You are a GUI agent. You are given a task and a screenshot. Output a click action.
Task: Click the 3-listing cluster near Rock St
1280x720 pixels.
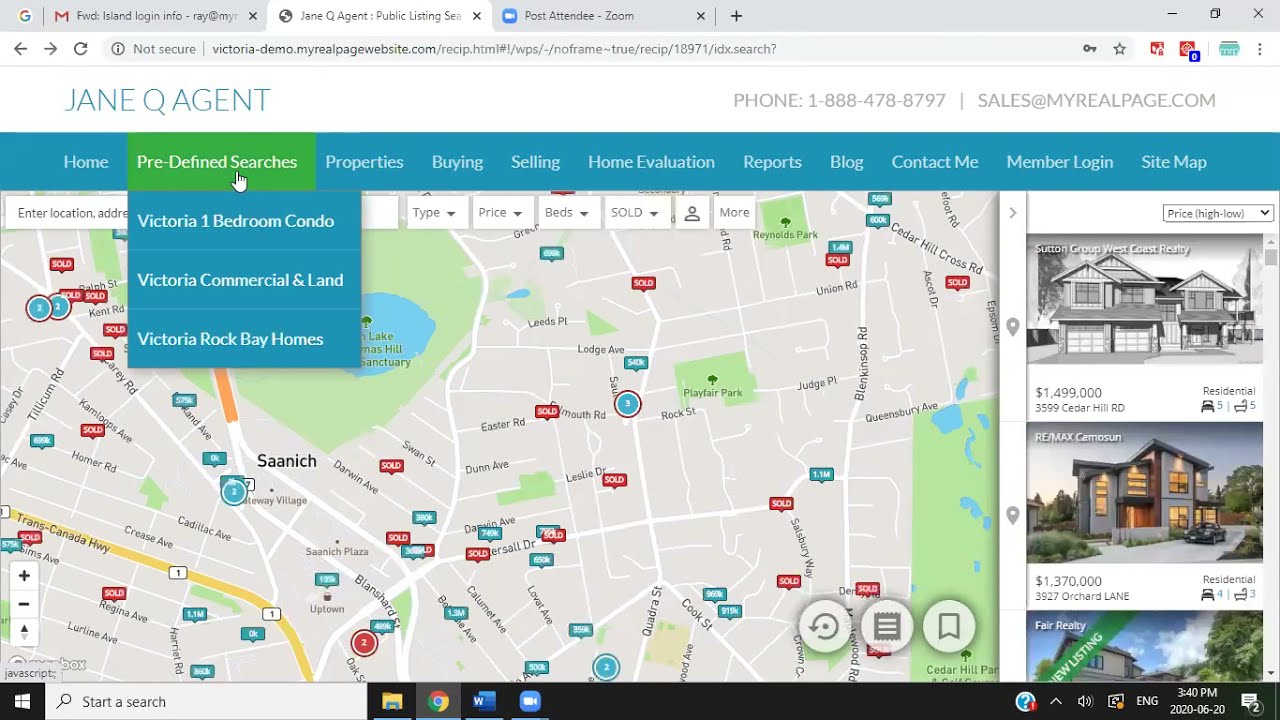pyautogui.click(x=627, y=404)
